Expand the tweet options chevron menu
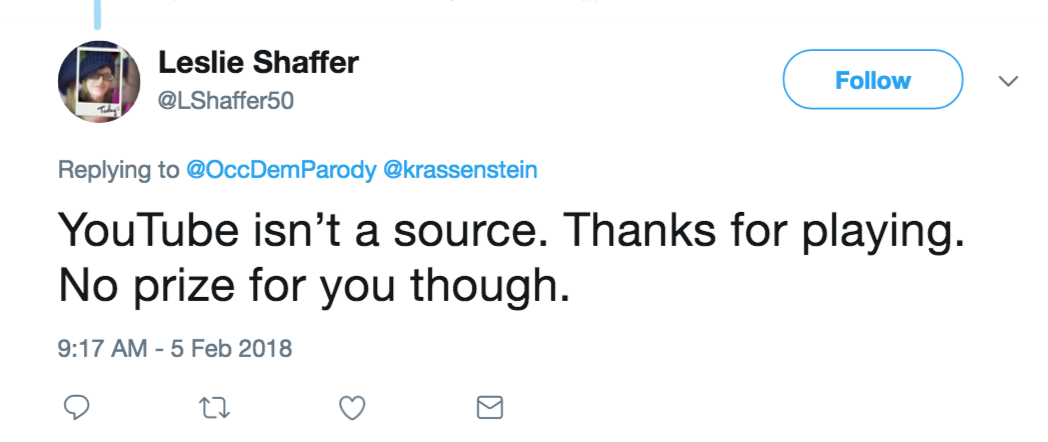The width and height of the screenshot is (1048, 442). click(1008, 81)
